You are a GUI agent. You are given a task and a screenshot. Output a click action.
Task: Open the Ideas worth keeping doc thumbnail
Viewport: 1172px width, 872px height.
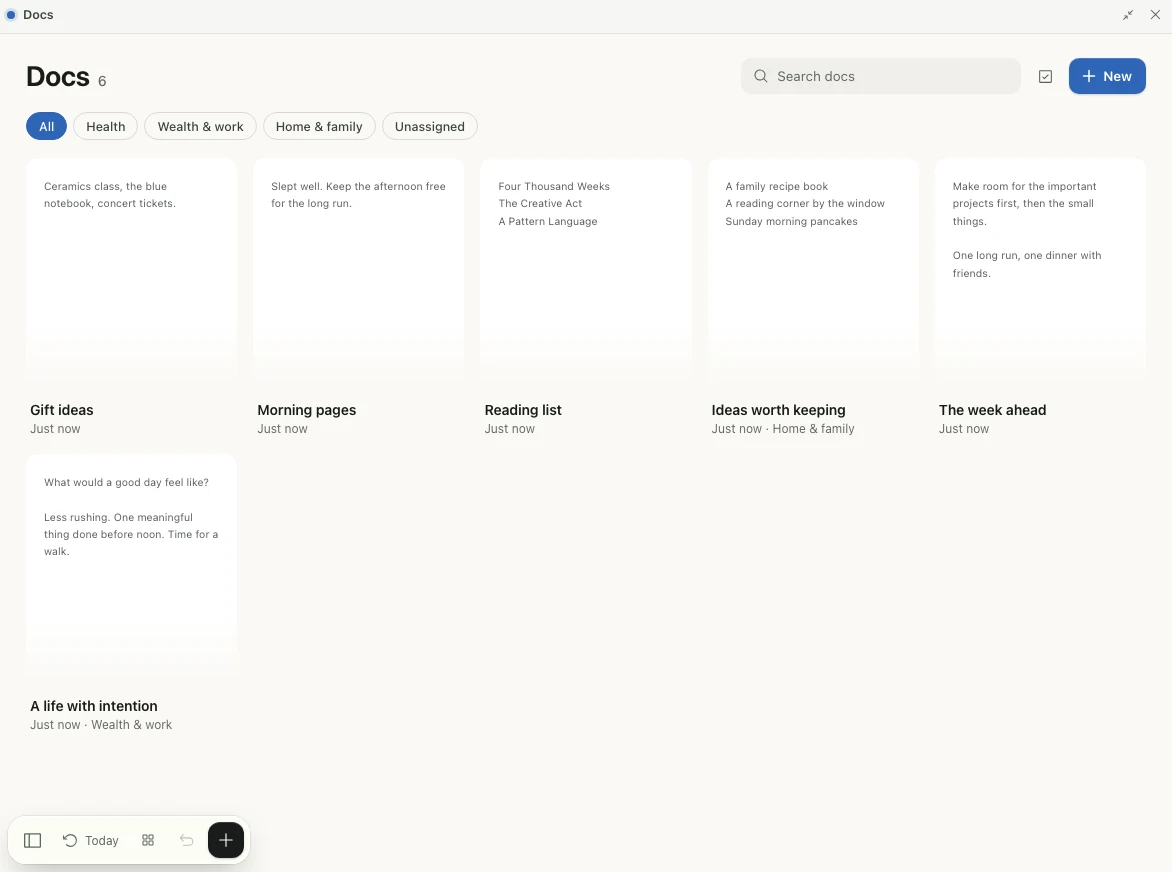[x=813, y=271]
